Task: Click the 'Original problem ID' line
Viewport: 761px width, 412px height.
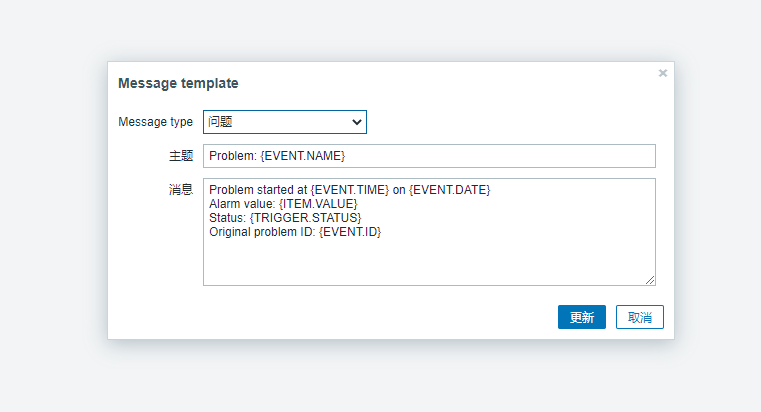Action: 295,232
